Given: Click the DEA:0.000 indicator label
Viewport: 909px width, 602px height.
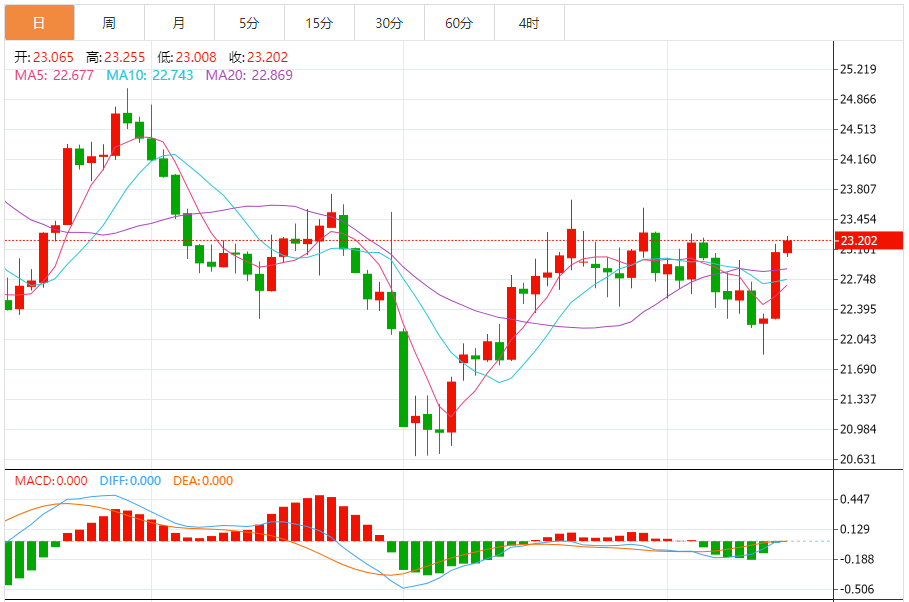Looking at the screenshot, I should (x=203, y=481).
